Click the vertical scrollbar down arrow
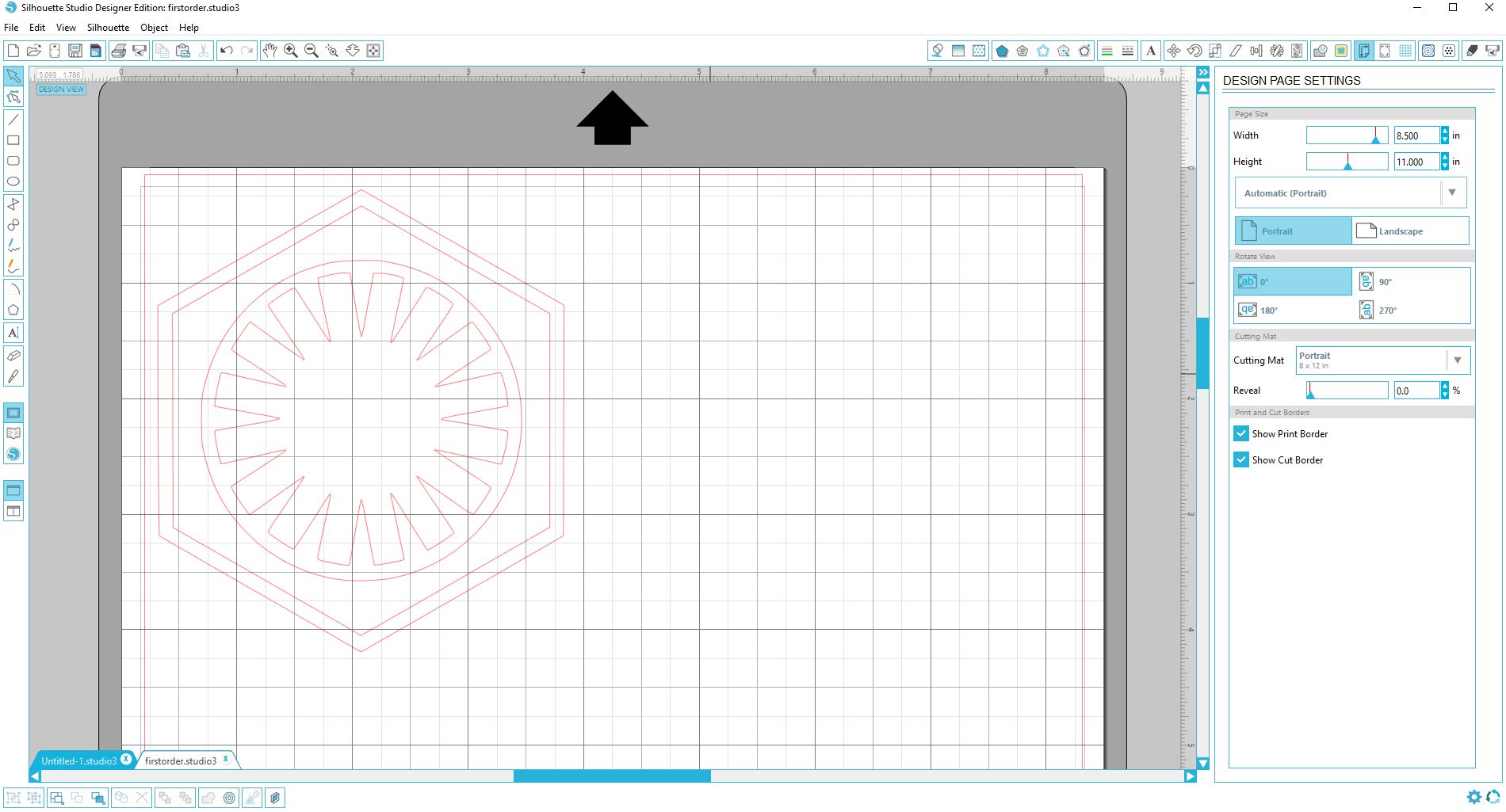 [1203, 764]
